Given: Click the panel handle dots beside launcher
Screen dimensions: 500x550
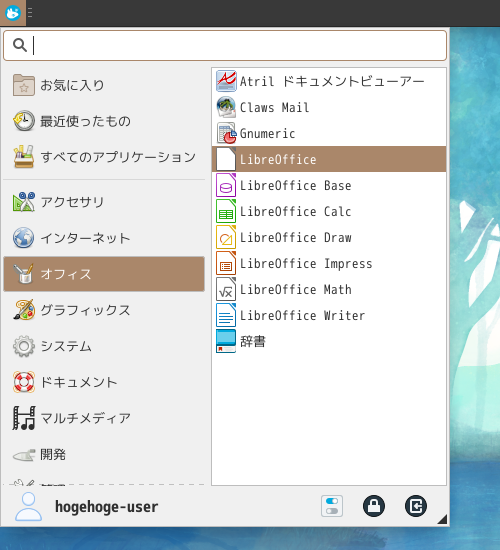Looking at the screenshot, I should [30, 13].
